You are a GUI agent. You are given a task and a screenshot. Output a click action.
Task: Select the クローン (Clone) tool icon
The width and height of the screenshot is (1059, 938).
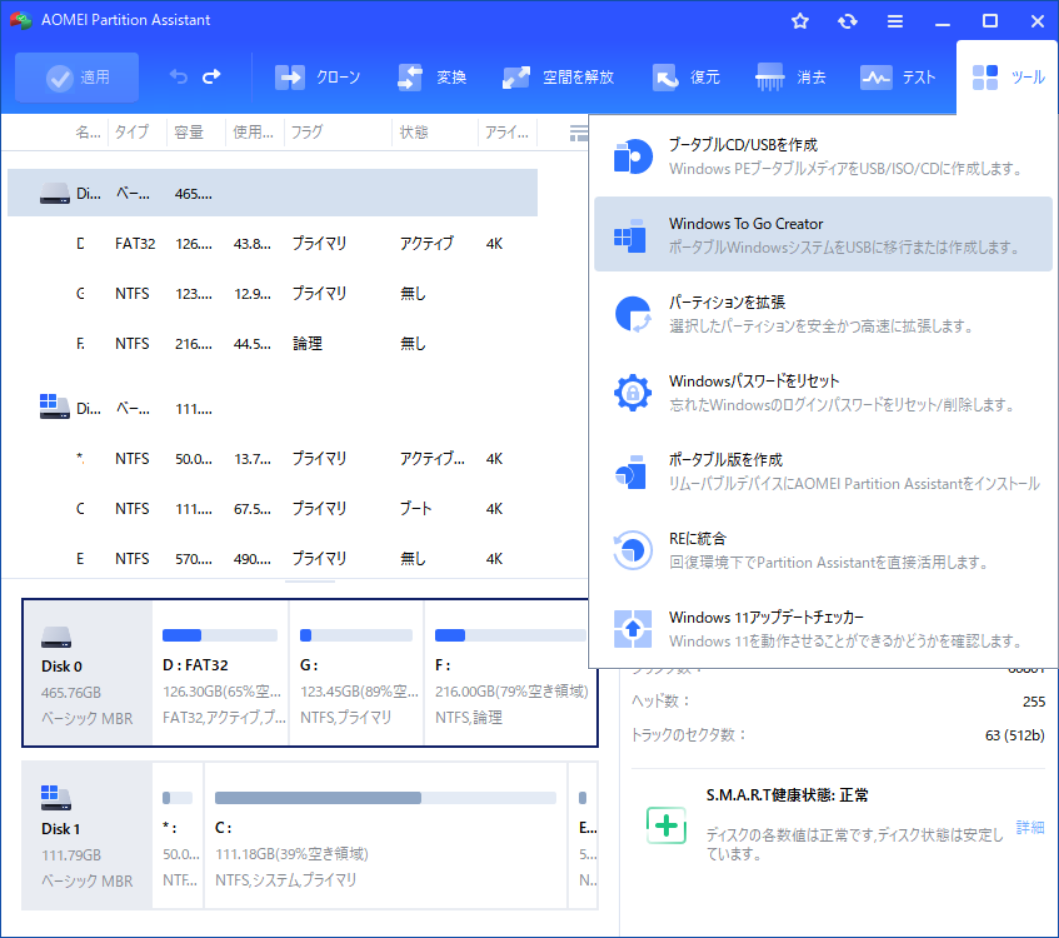click(x=290, y=76)
